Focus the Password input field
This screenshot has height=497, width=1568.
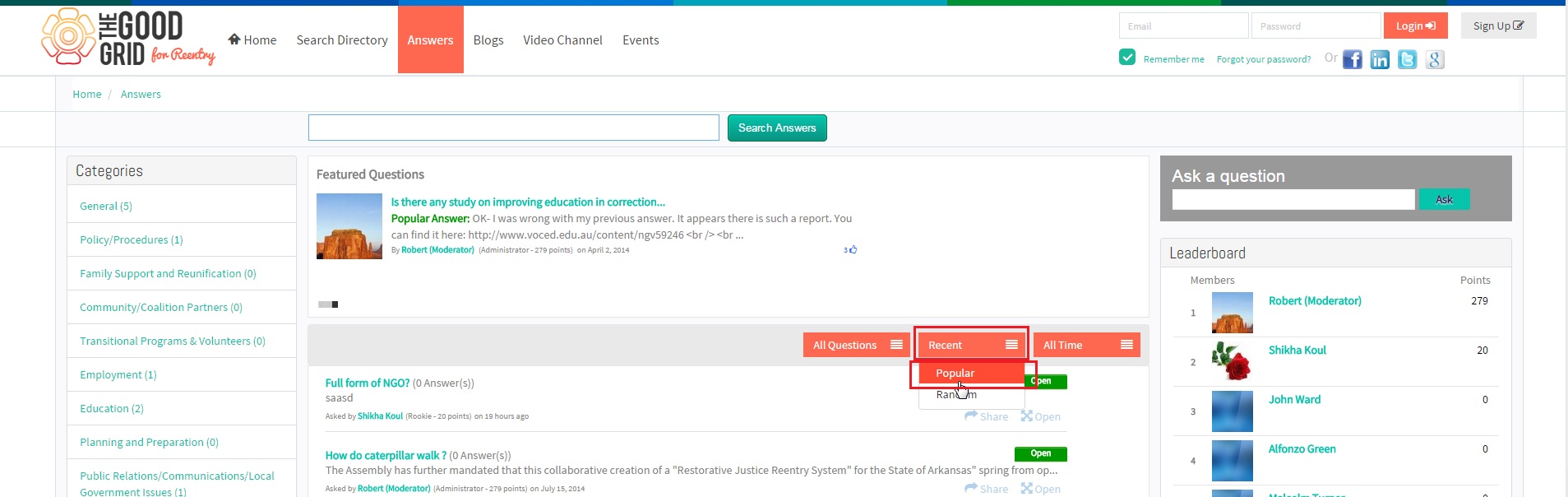point(1316,26)
